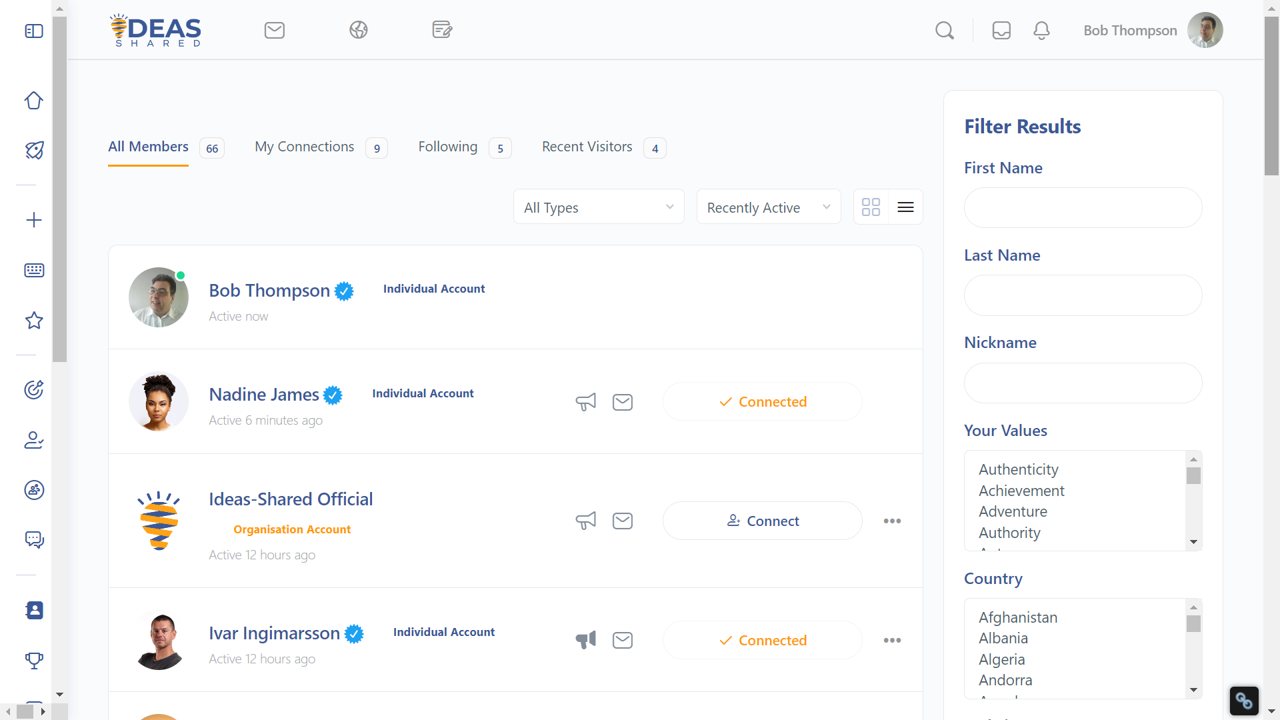Screen dimensions: 1280x720
Task: Select the All Members tab
Action: pyautogui.click(x=148, y=146)
